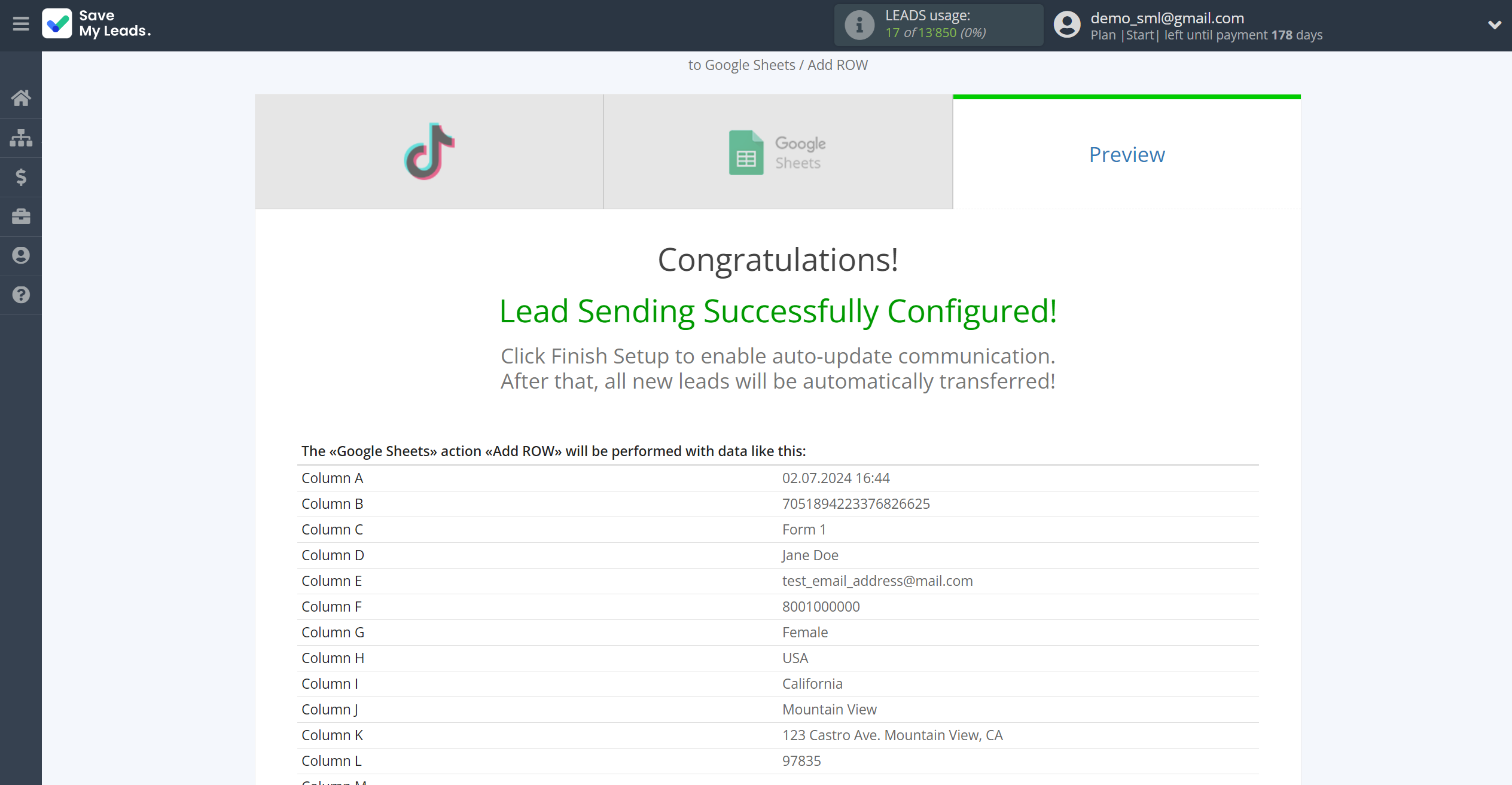Click the Column I label
This screenshot has height=785, width=1512.
(330, 683)
